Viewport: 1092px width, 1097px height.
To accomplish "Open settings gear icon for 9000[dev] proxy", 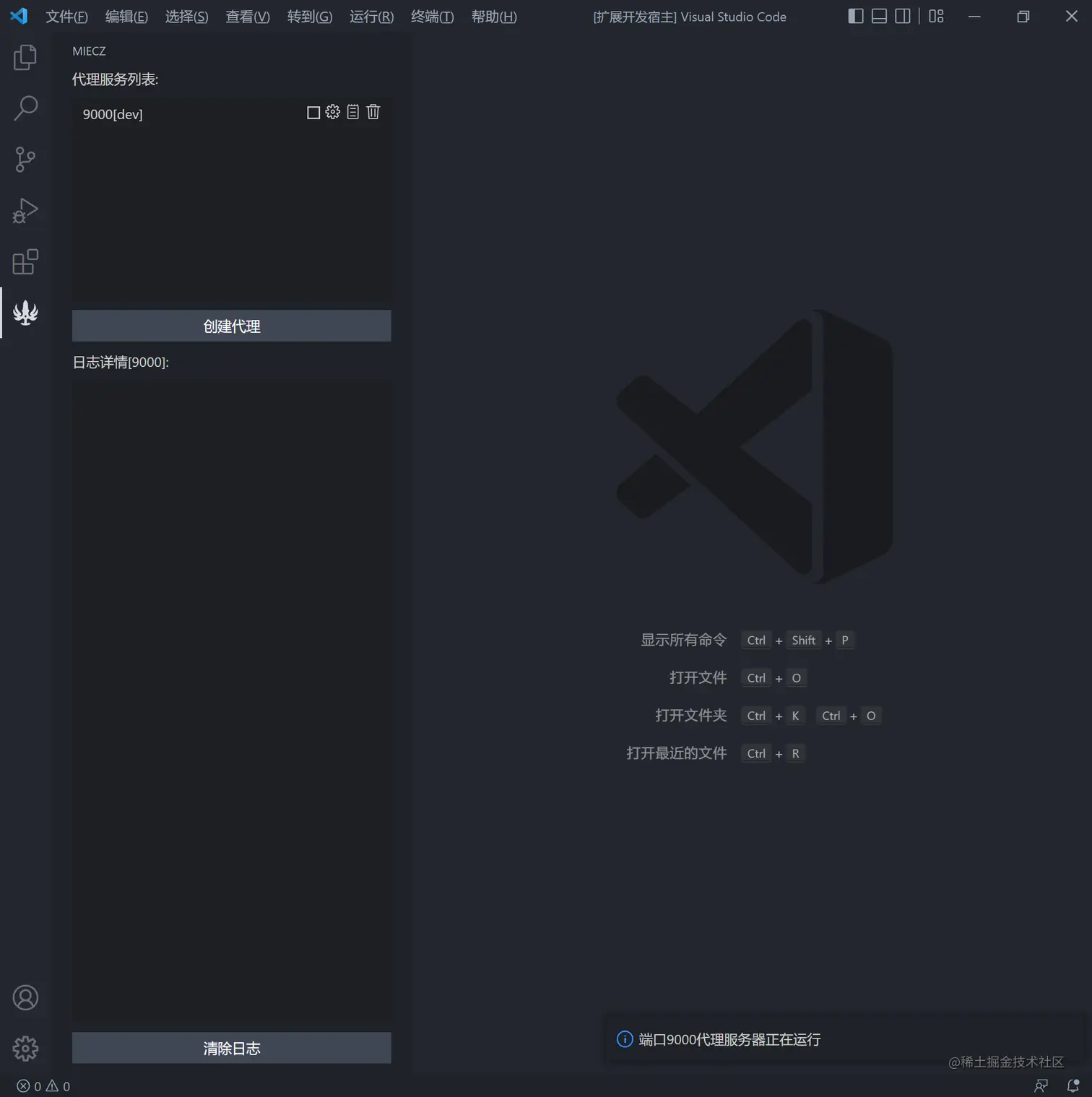I will point(333,112).
